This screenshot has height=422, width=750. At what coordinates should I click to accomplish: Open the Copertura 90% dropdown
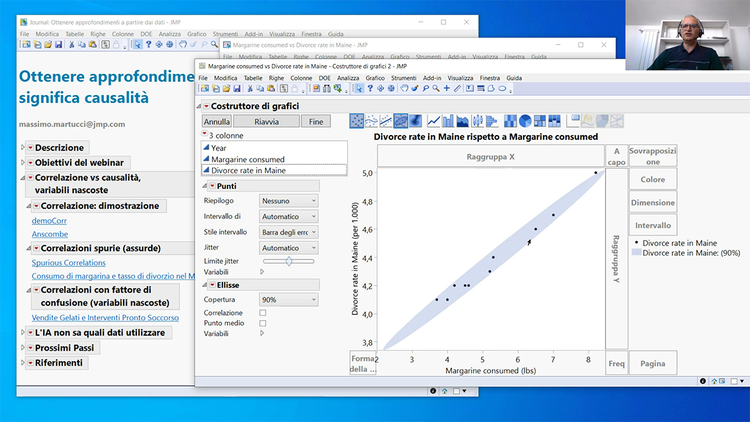click(288, 299)
